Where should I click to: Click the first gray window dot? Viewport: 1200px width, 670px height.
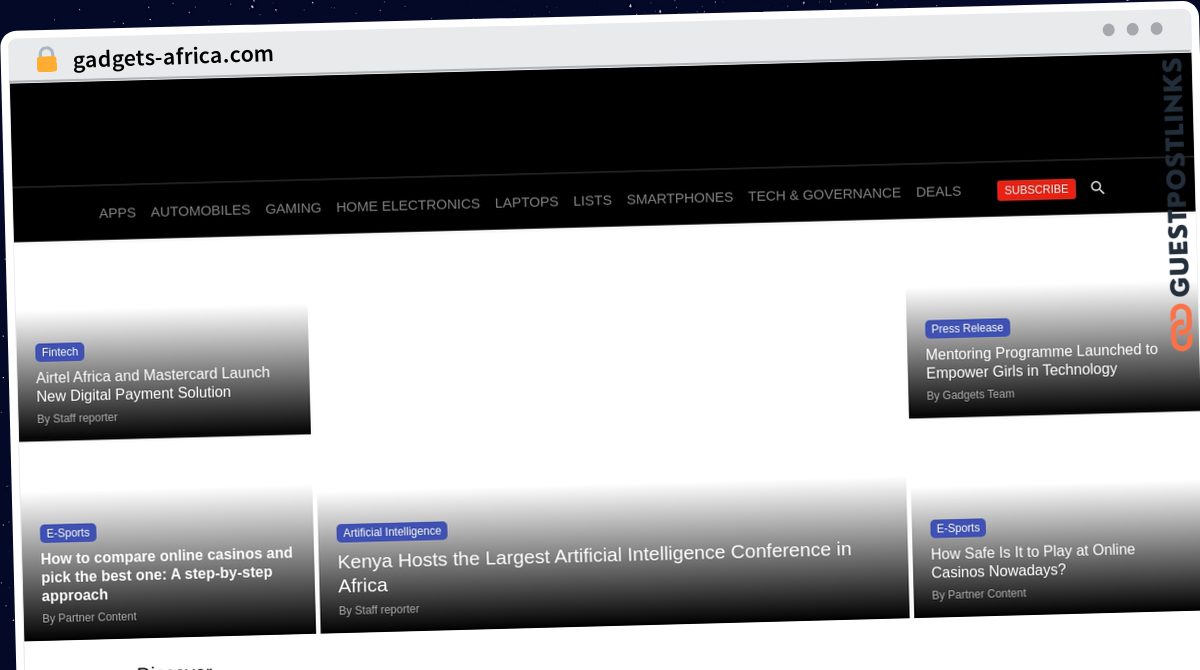click(1108, 30)
